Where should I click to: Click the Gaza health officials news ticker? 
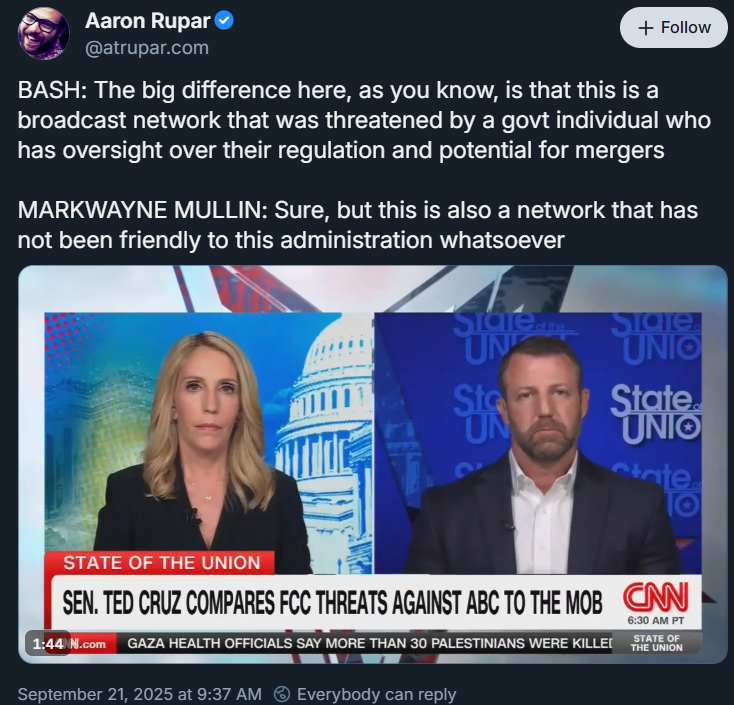tap(369, 643)
